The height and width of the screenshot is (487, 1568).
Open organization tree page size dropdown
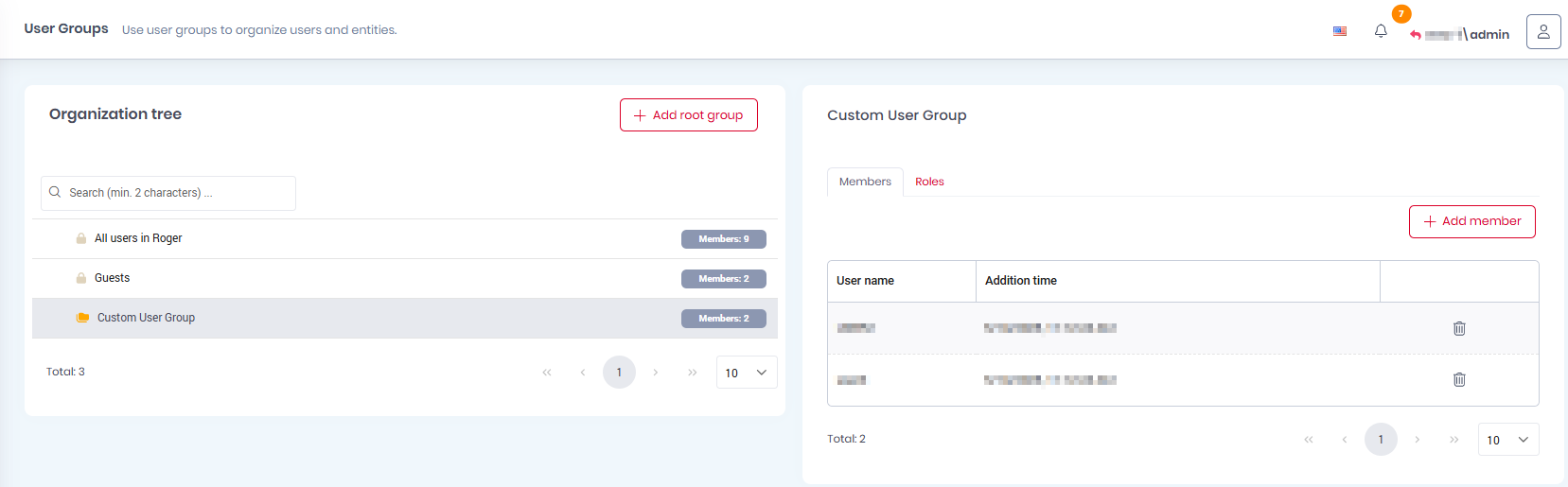click(x=747, y=373)
